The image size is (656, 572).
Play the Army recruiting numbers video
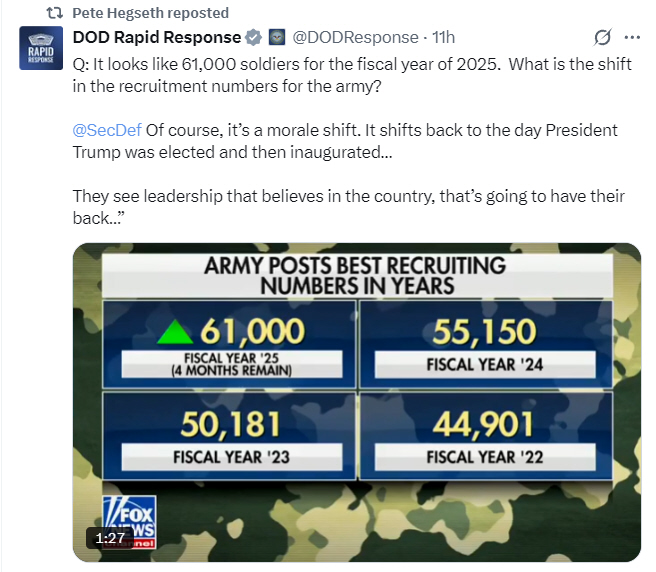coord(357,402)
